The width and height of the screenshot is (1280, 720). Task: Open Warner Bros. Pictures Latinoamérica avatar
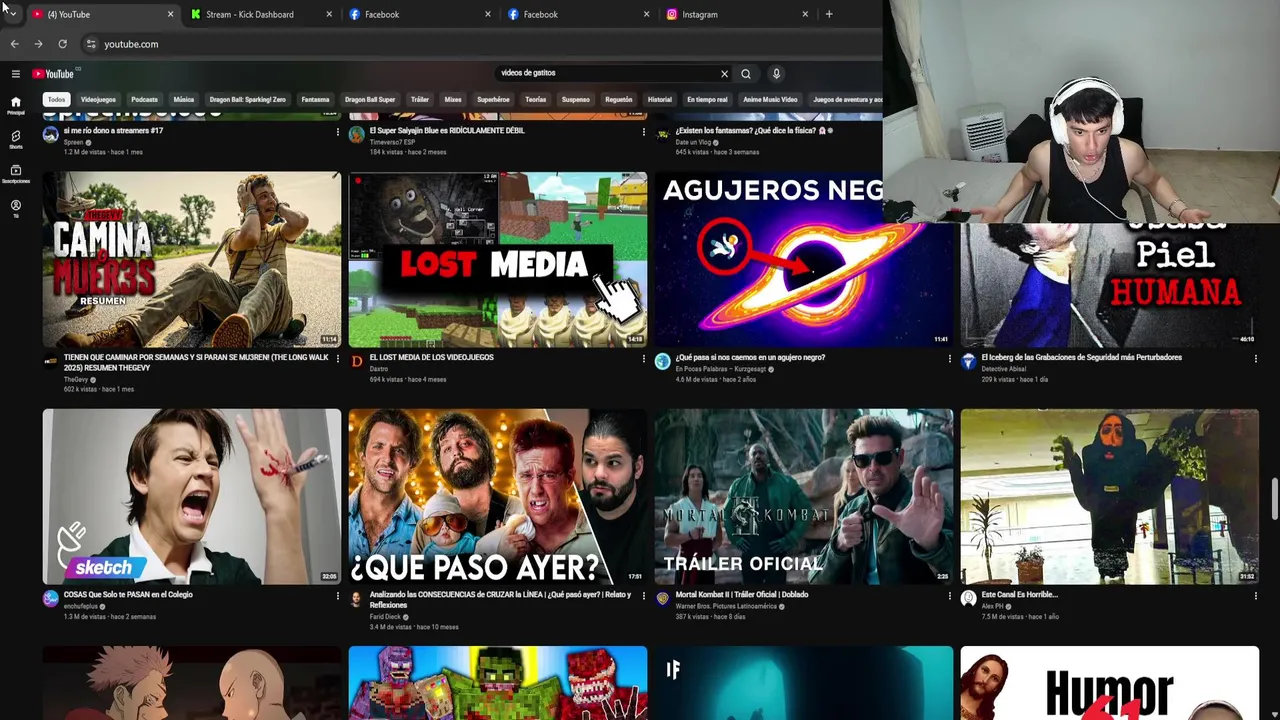coord(662,599)
